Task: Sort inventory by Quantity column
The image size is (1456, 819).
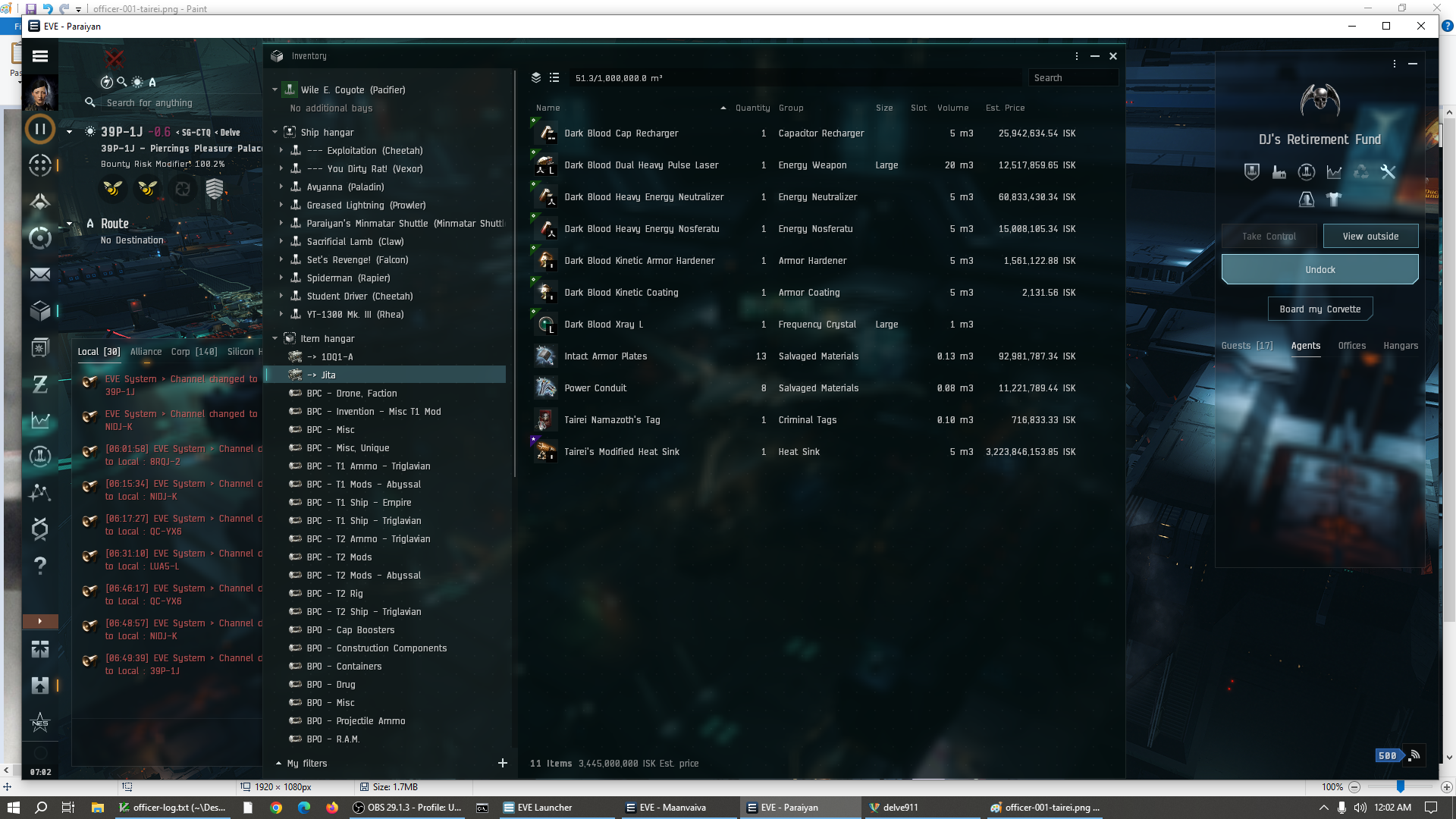Action: (752, 108)
